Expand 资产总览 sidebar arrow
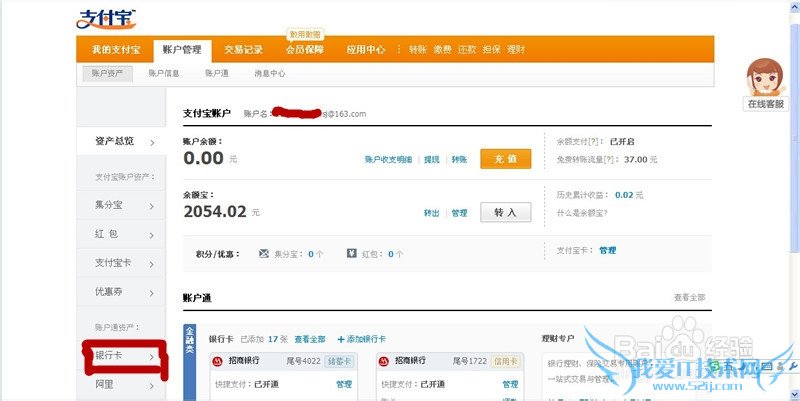Viewport: 800px width, 401px height. 152,143
